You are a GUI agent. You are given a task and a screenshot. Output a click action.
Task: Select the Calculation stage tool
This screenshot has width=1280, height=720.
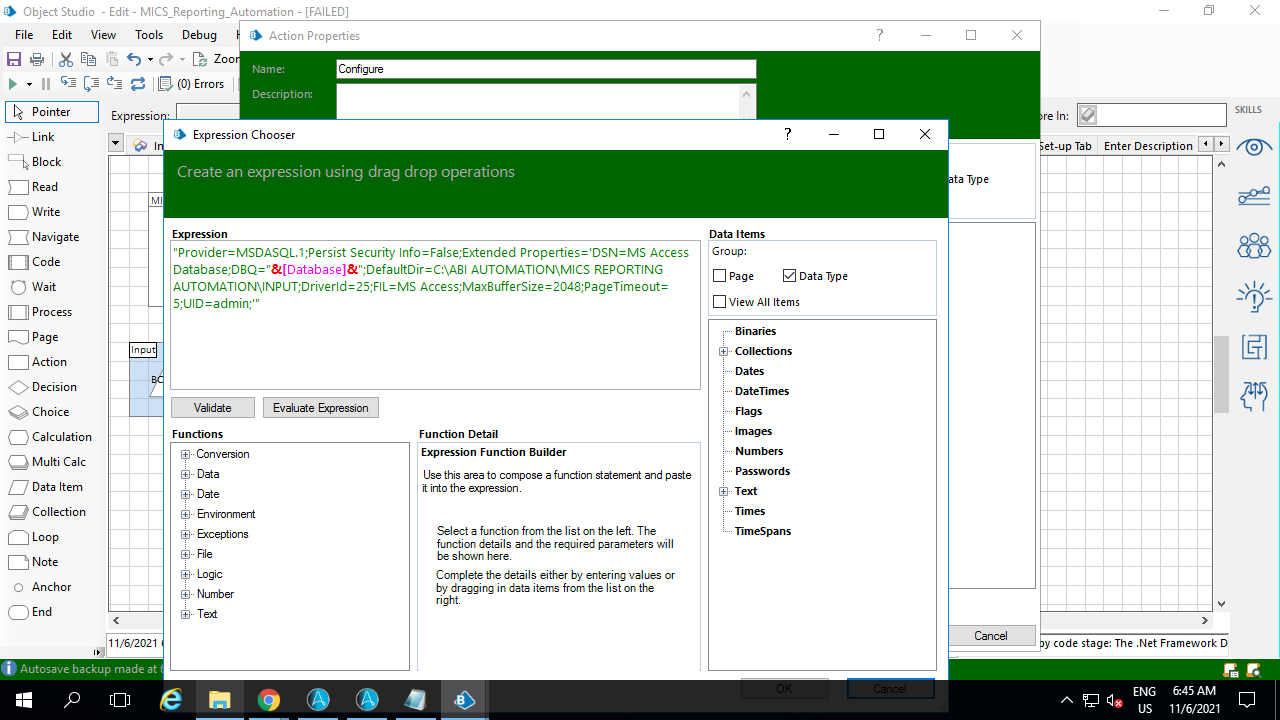[x=50, y=437]
